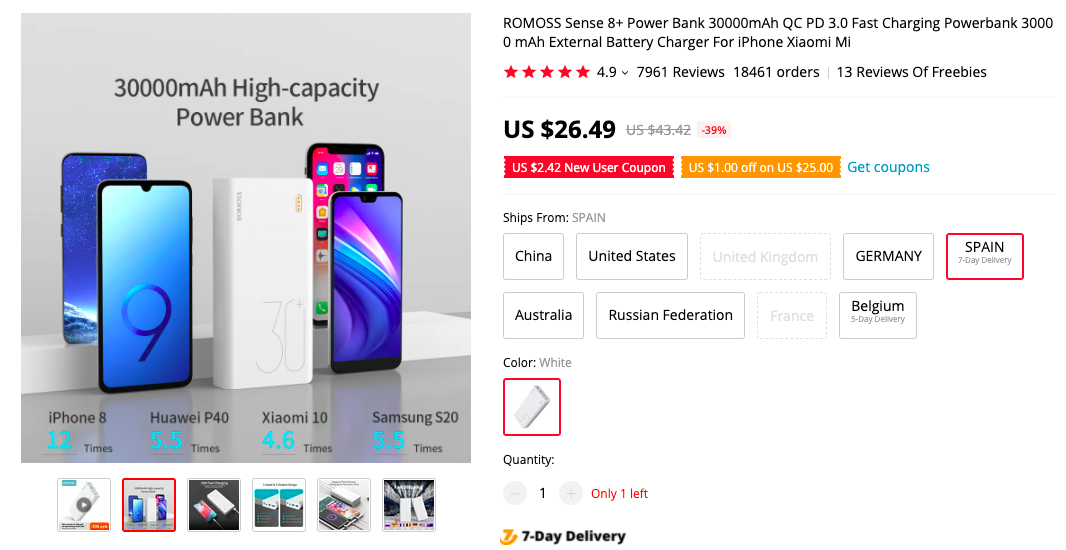This screenshot has width=1066, height=550.
Task: Click the minus quantity button
Action: (x=515, y=493)
